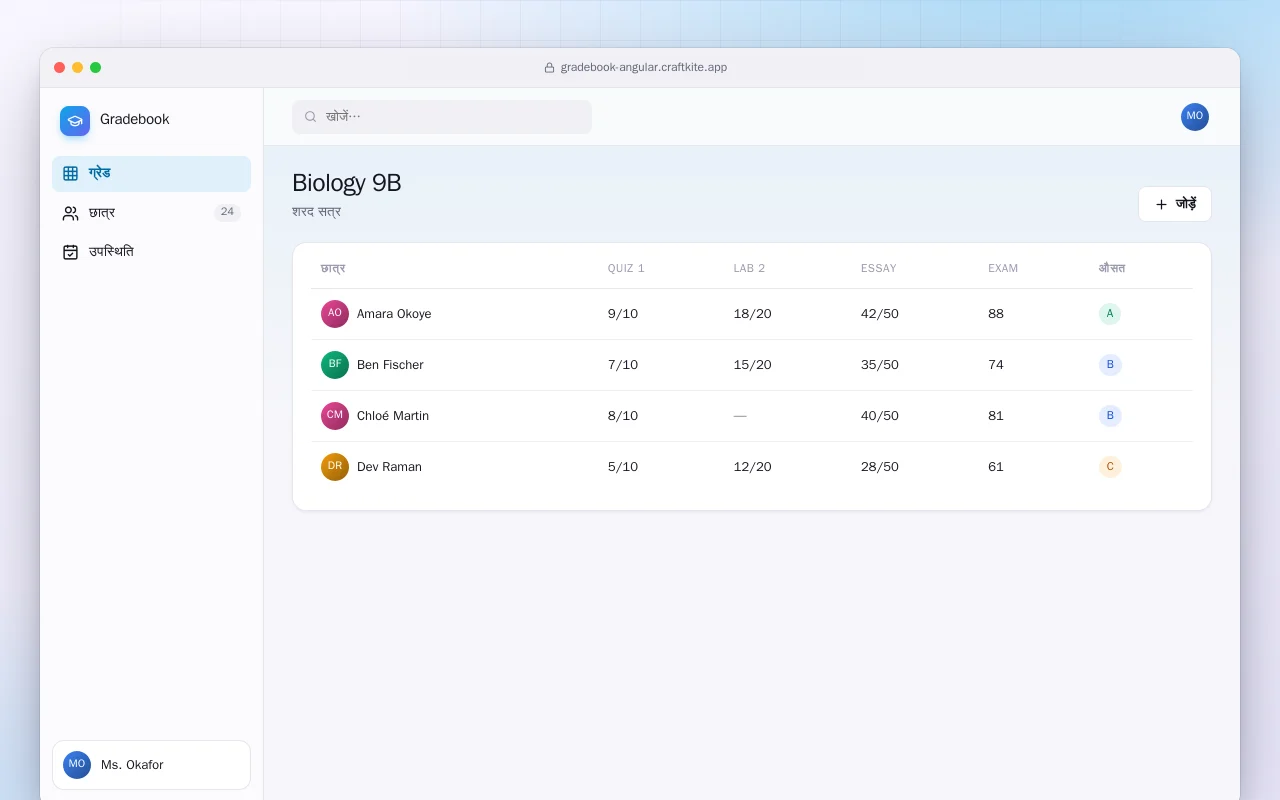The height and width of the screenshot is (800, 1280).
Task: Open the ग्रेड grid icon tab
Action: click(151, 174)
